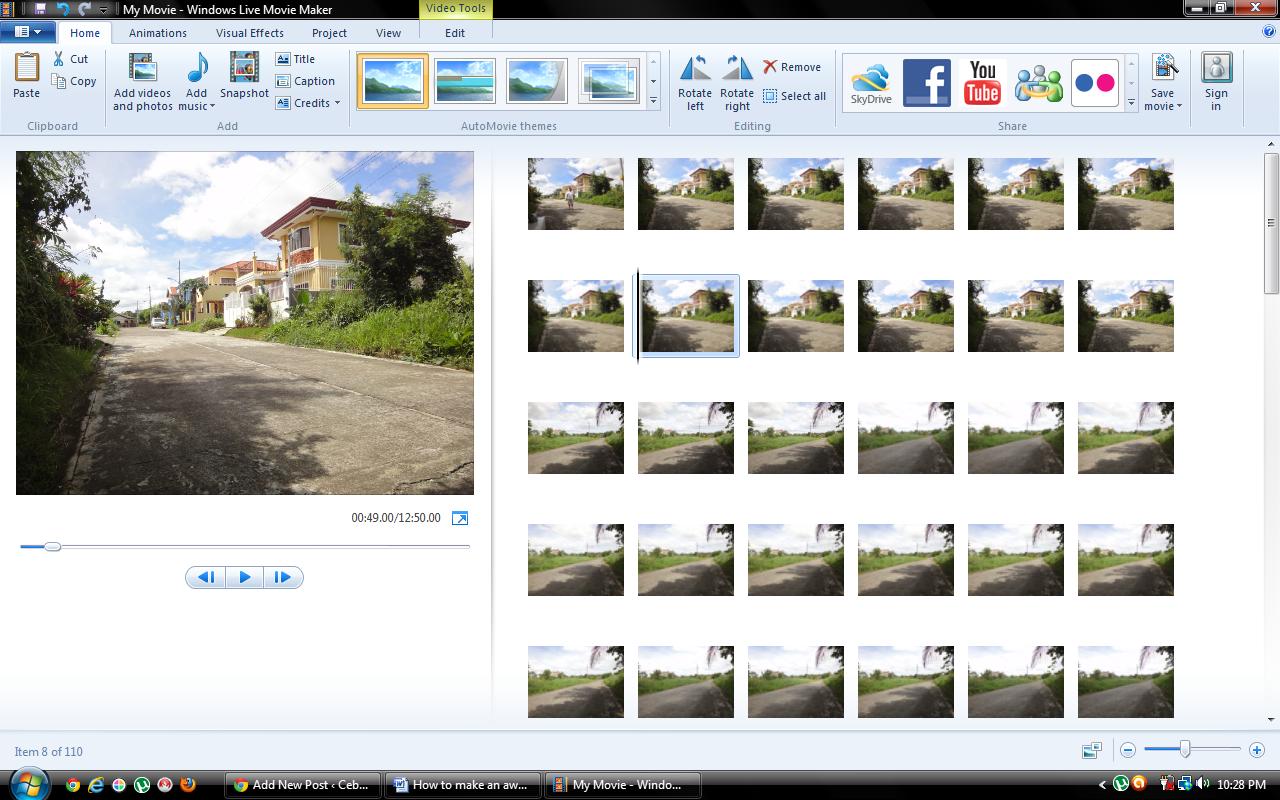Screen dimensions: 1280x800
Task: Open the Save movie dropdown
Action: pos(1163,106)
